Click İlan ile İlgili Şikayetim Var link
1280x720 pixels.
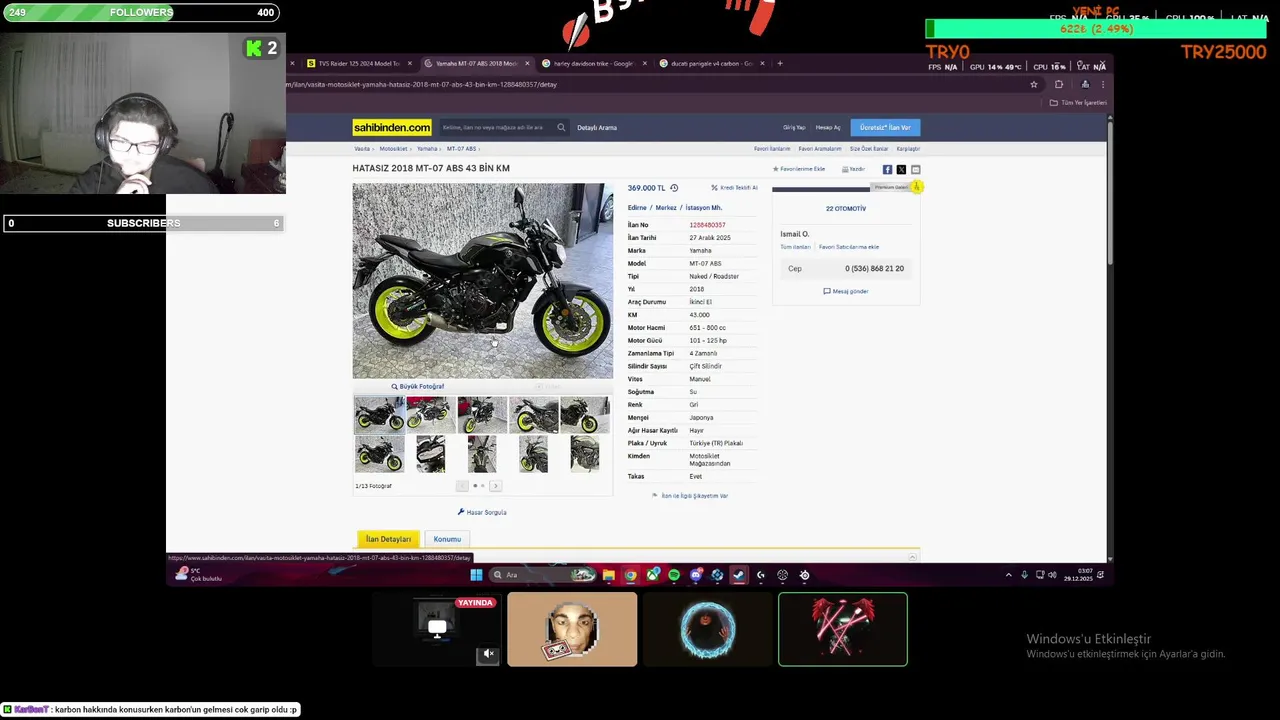[690, 496]
